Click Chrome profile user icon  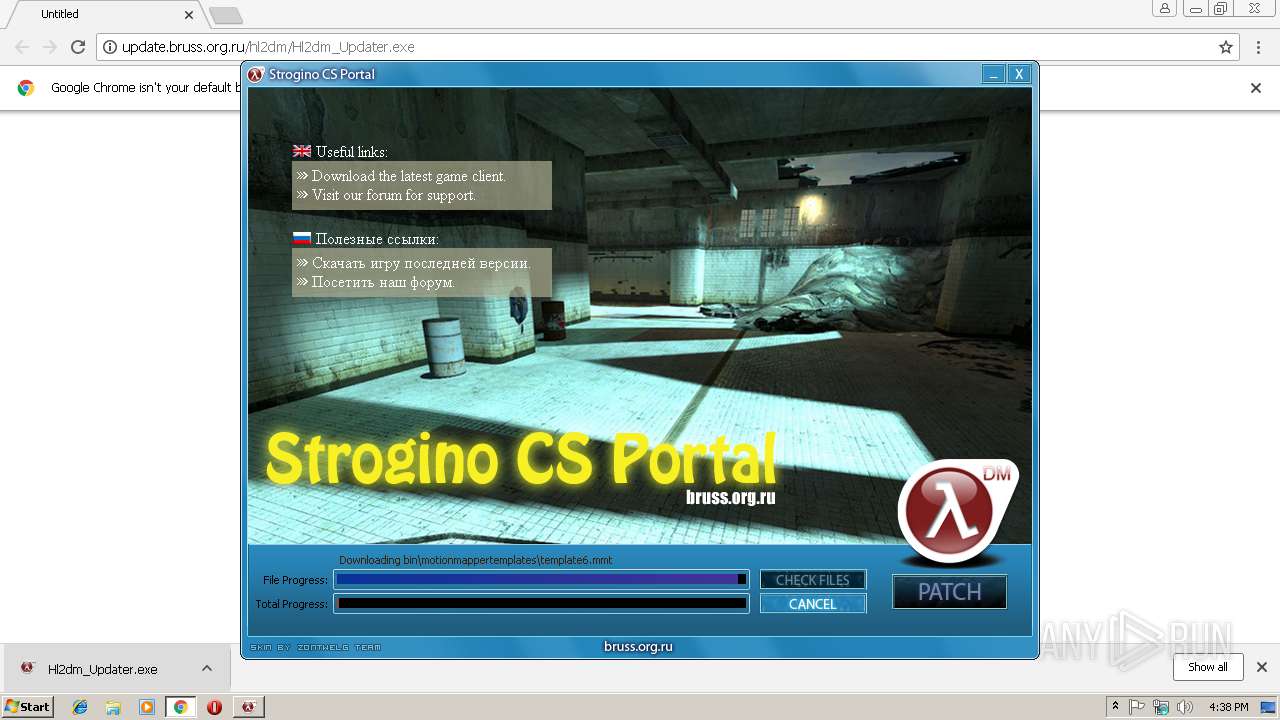click(1164, 9)
